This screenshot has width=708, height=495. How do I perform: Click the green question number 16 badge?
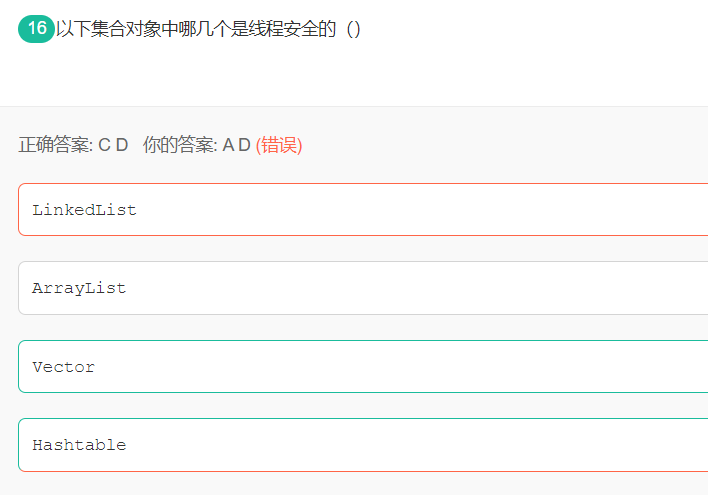coord(36,29)
